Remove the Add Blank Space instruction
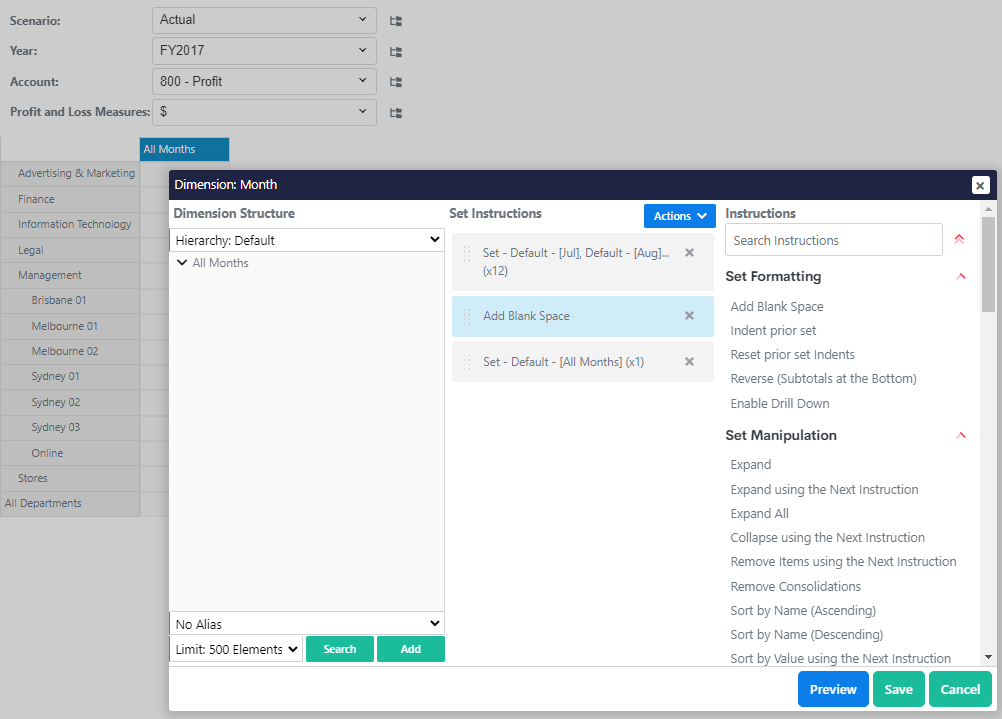This screenshot has width=1002, height=719. point(689,316)
